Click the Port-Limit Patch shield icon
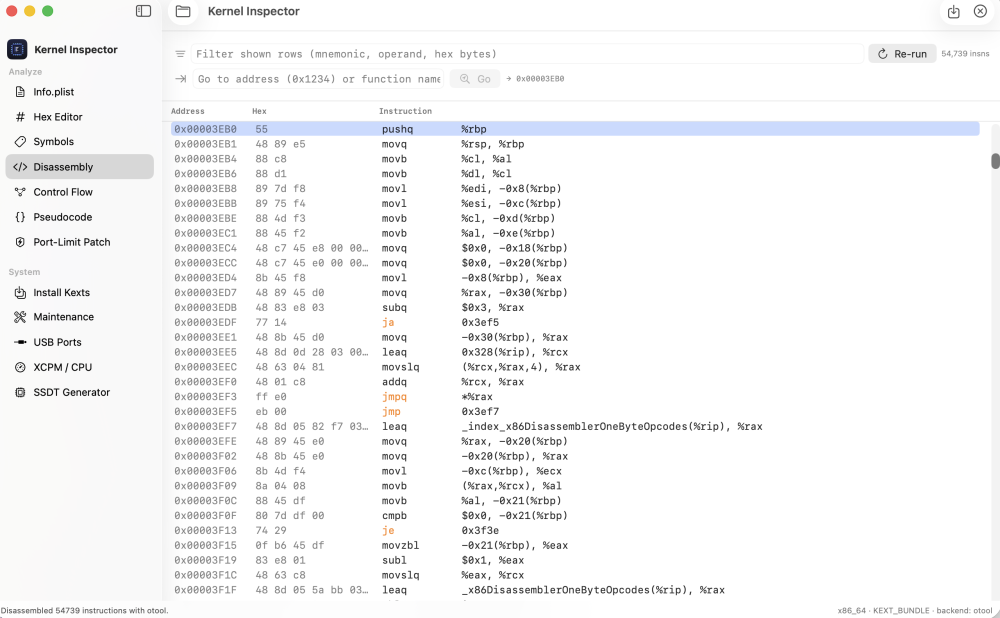Image resolution: width=1000 pixels, height=618 pixels. coord(20,242)
